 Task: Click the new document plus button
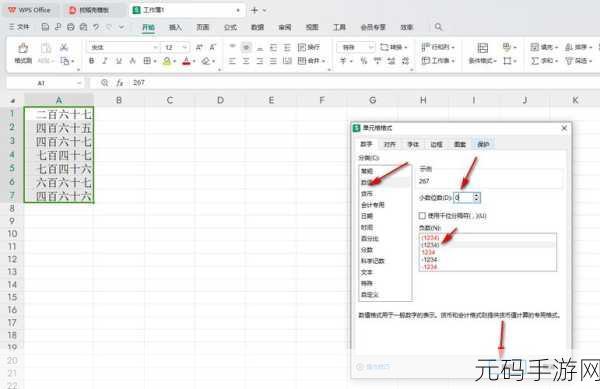254,10
